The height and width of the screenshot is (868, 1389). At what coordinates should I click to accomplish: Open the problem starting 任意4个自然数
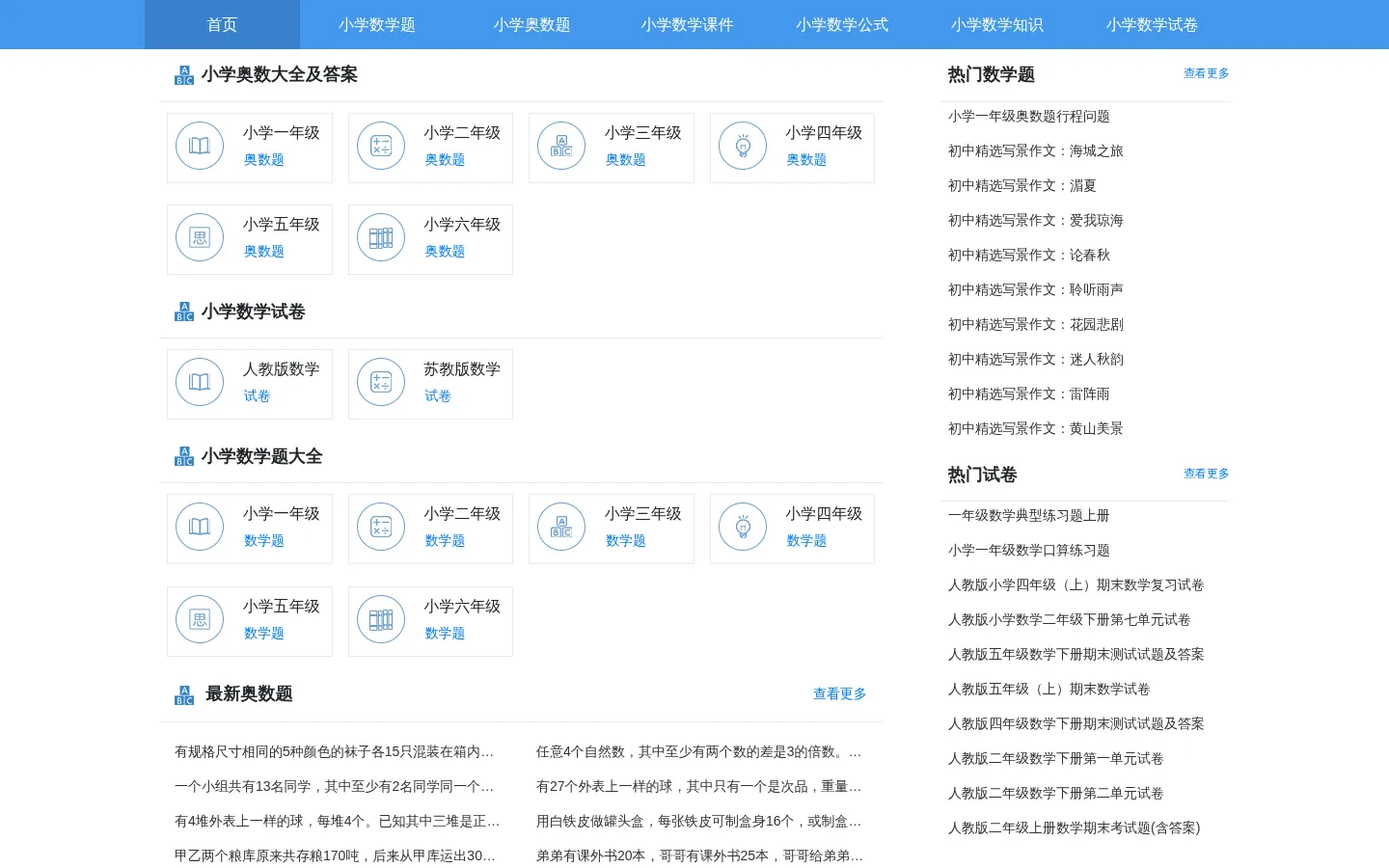tap(699, 752)
